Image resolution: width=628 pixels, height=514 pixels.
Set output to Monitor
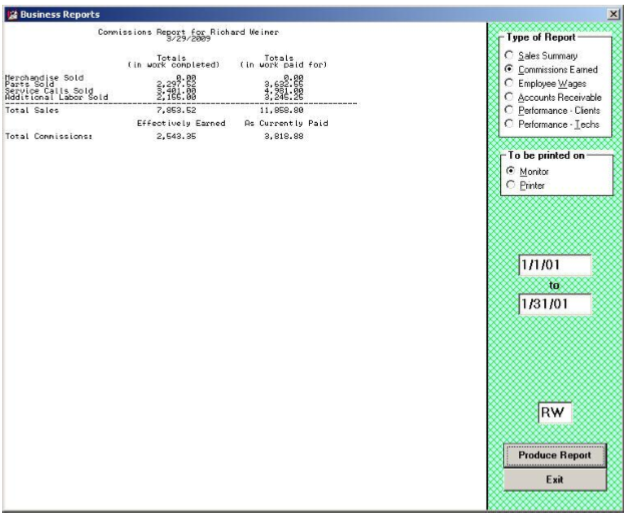coord(509,172)
